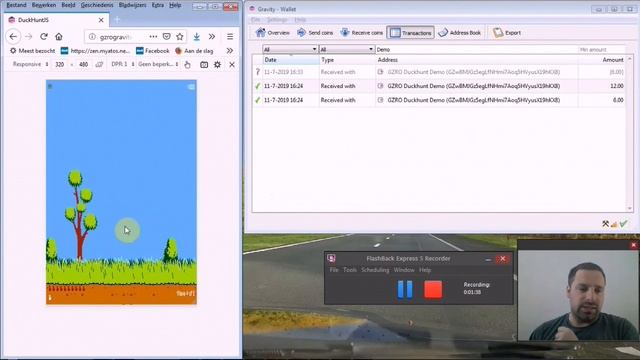Screen dimensions: 640x360
Task: Open page actions three-dot menu
Action: tap(153, 37)
